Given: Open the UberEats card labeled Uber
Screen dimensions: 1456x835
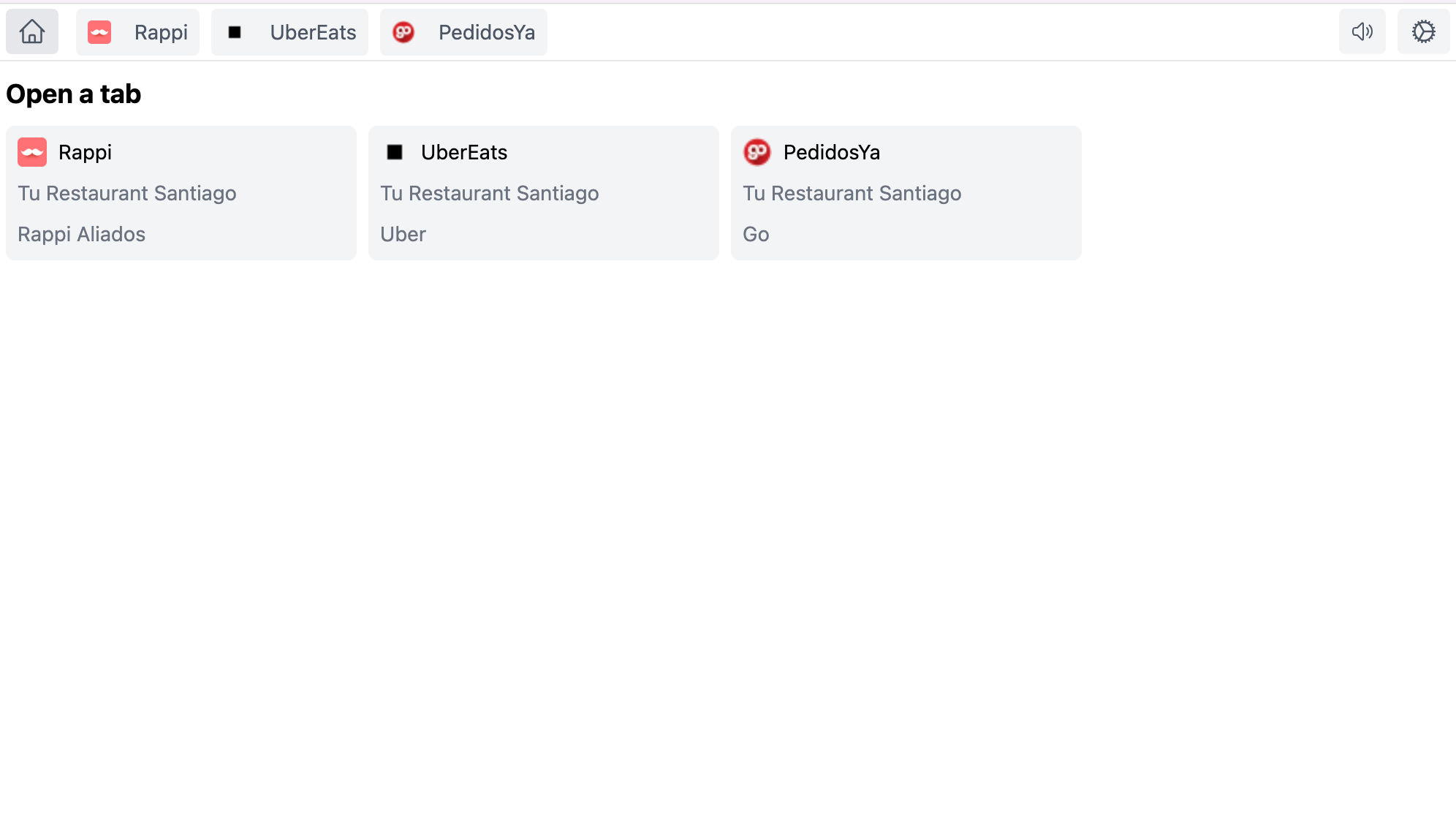Looking at the screenshot, I should (x=544, y=193).
